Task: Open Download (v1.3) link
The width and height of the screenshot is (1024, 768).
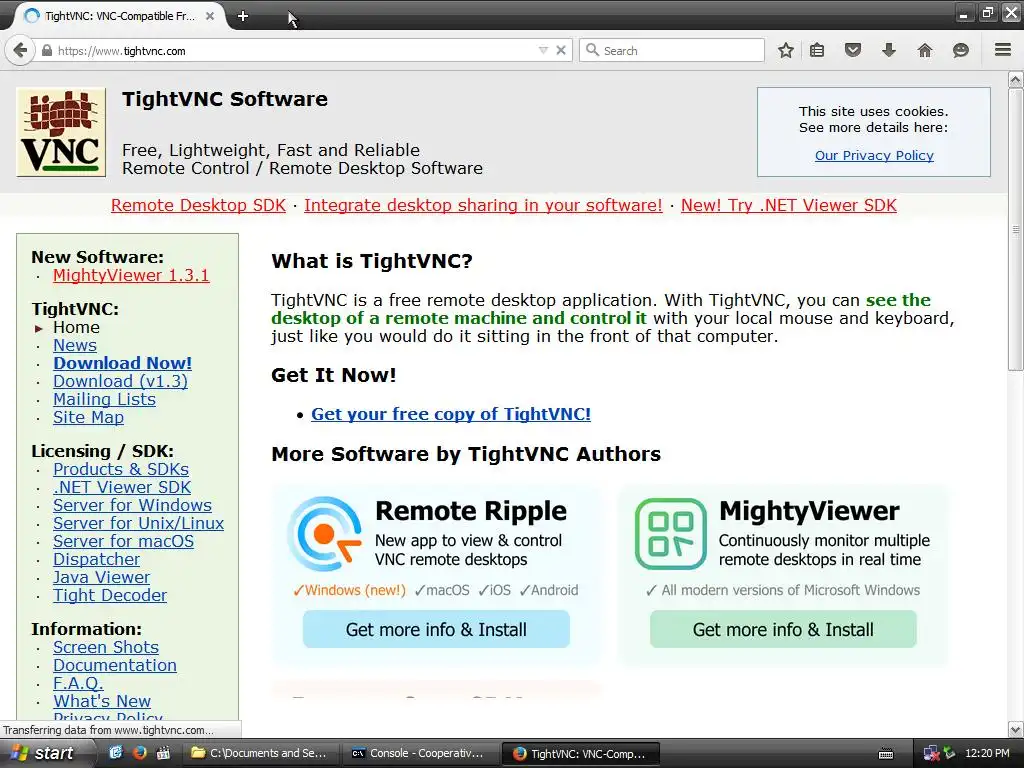Action: pos(120,381)
